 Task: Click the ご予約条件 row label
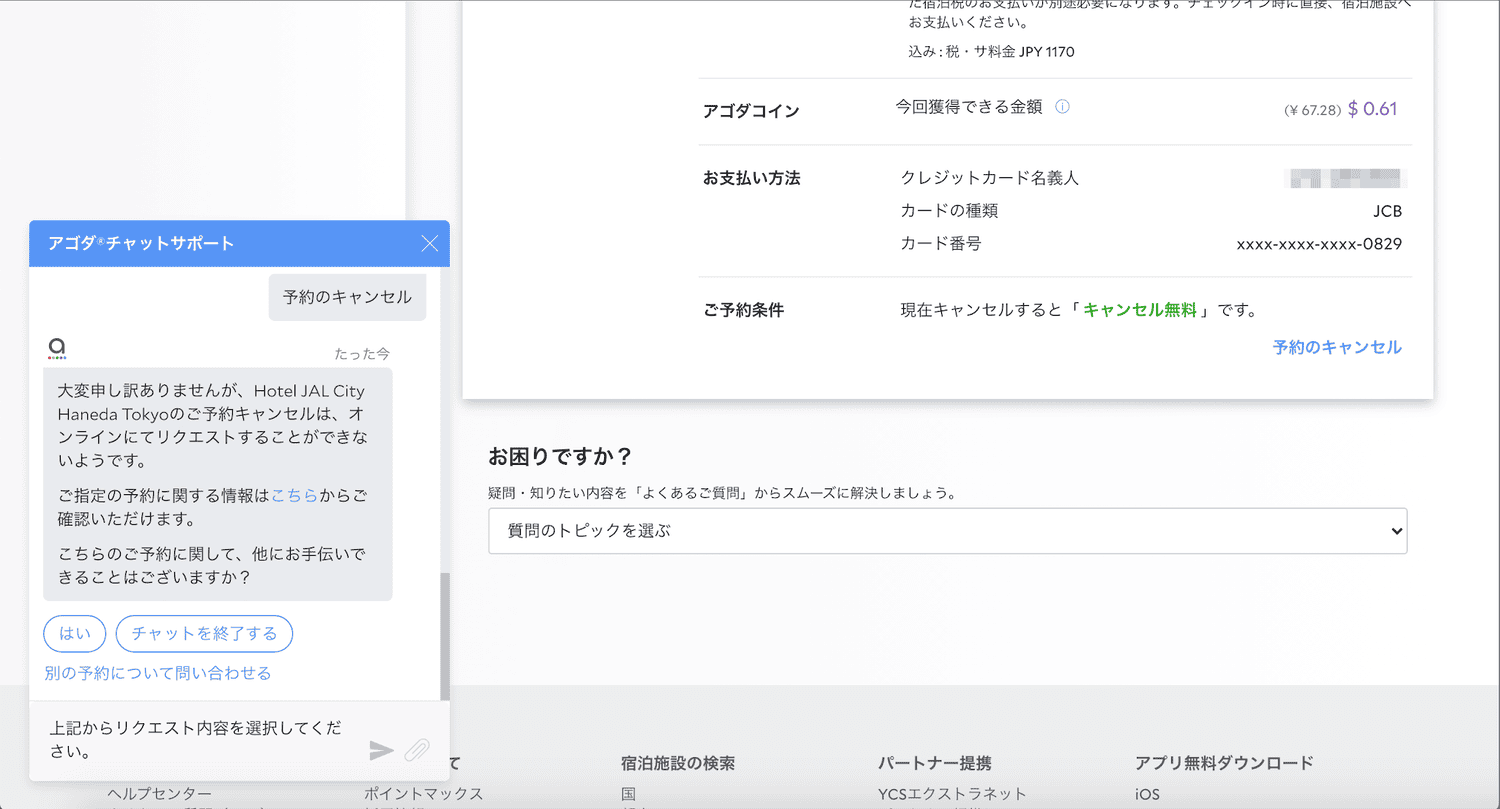743,310
